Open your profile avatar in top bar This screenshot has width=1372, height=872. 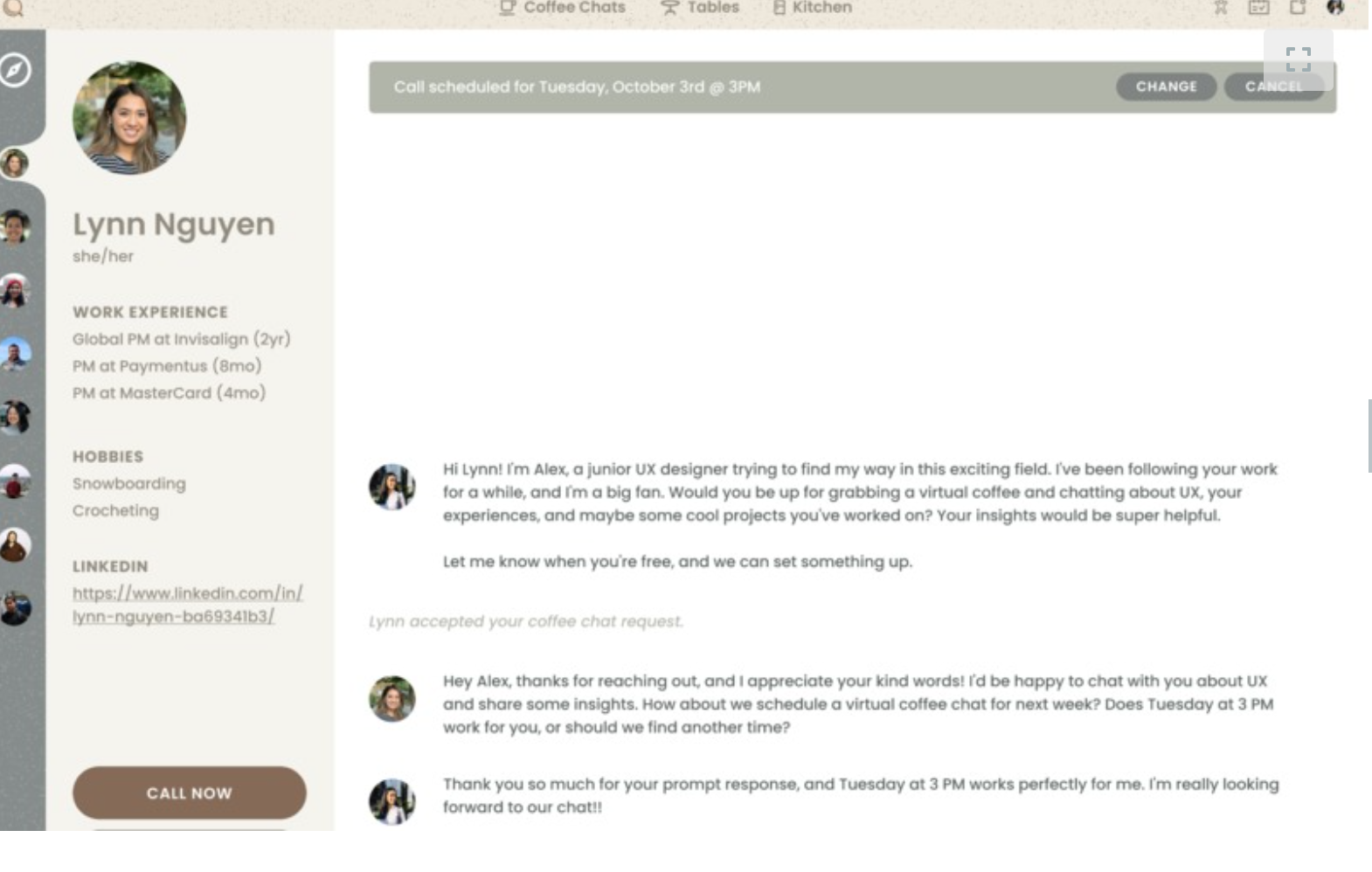[1334, 8]
